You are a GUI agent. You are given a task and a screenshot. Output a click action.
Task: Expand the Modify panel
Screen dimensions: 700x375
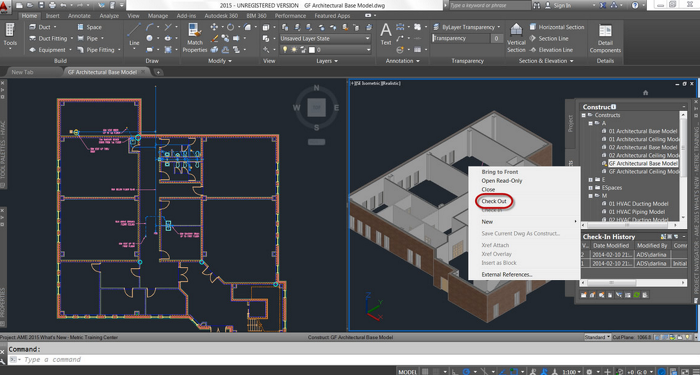point(220,61)
